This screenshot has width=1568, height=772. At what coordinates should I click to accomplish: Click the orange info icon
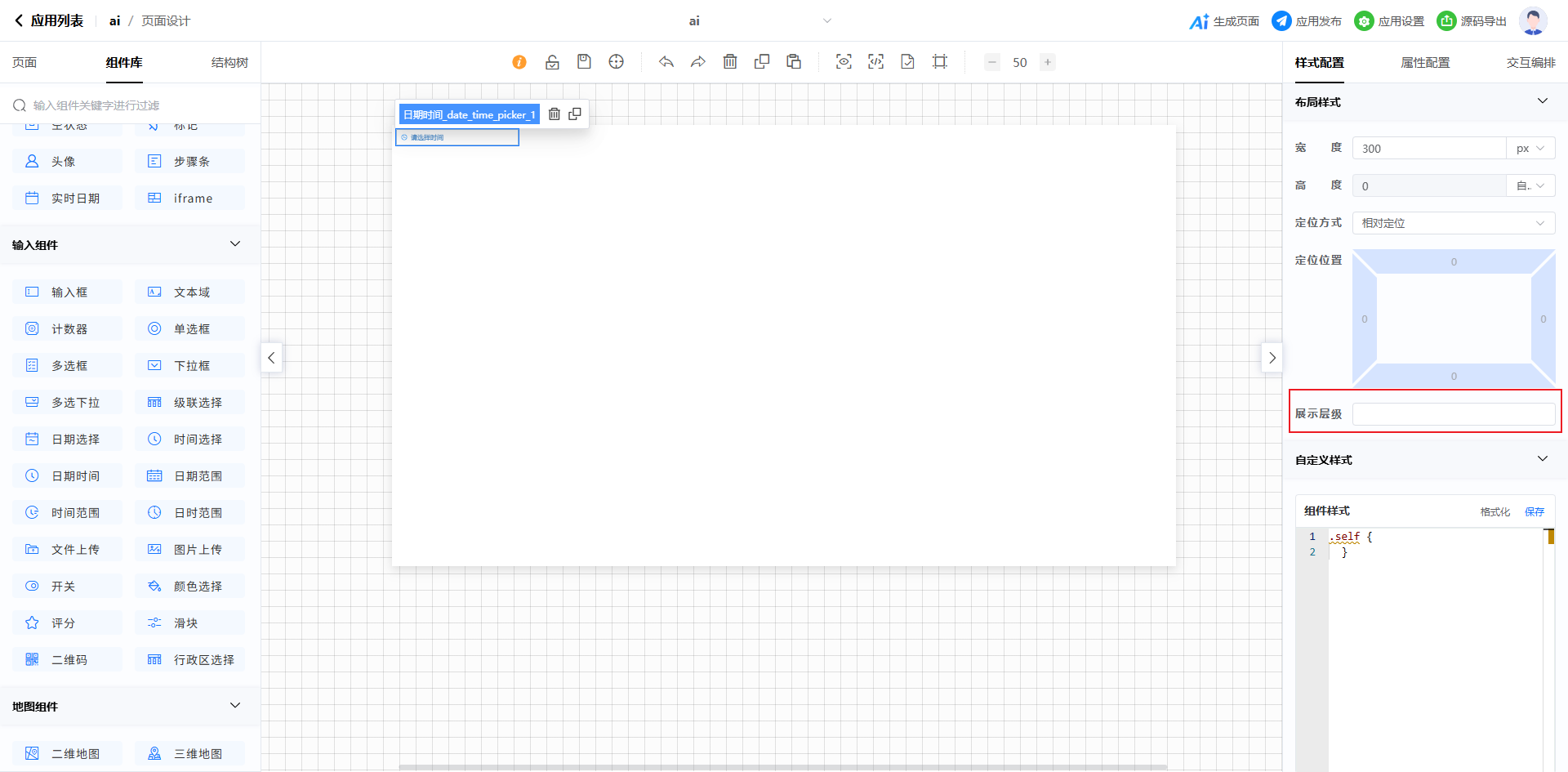(519, 62)
